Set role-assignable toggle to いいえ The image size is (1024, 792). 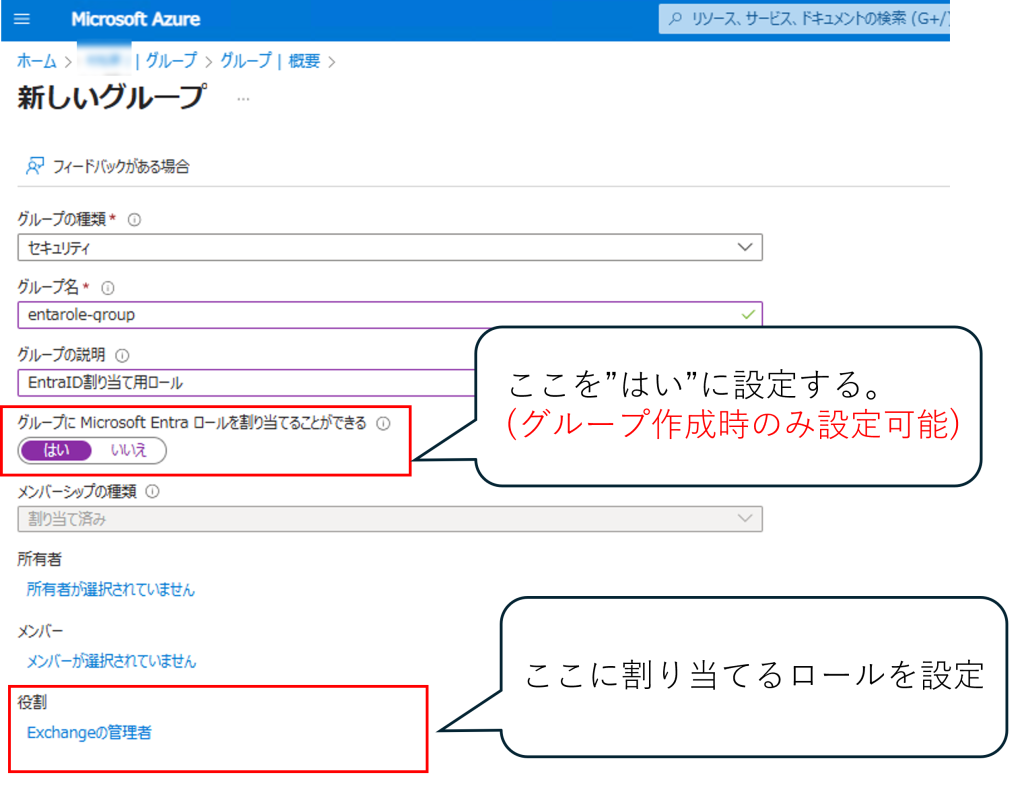[x=129, y=450]
